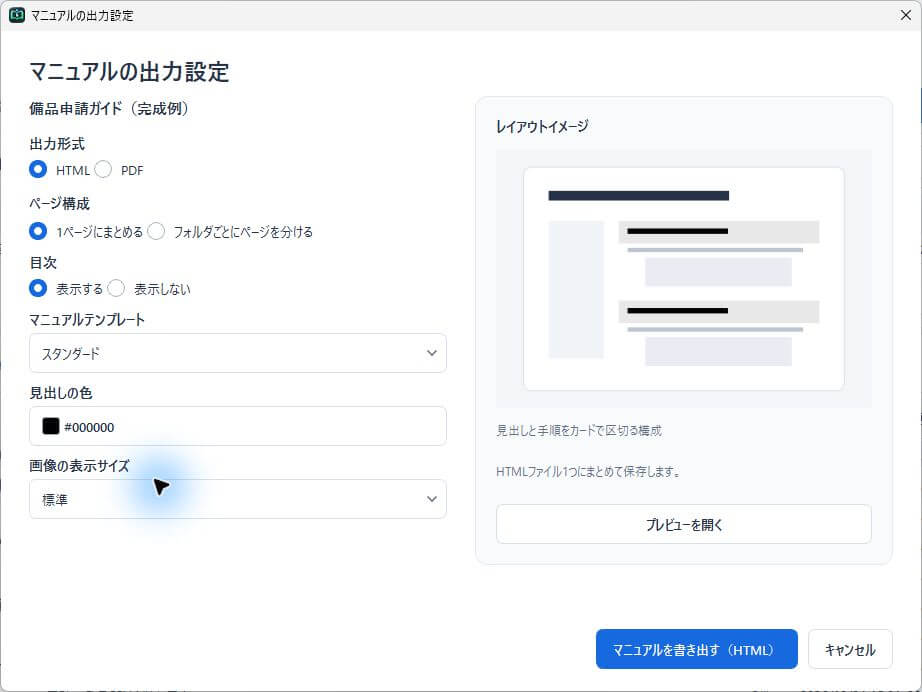922x692 pixels.
Task: Click the マニュアルの出力設定 page heading
Action: click(x=129, y=72)
